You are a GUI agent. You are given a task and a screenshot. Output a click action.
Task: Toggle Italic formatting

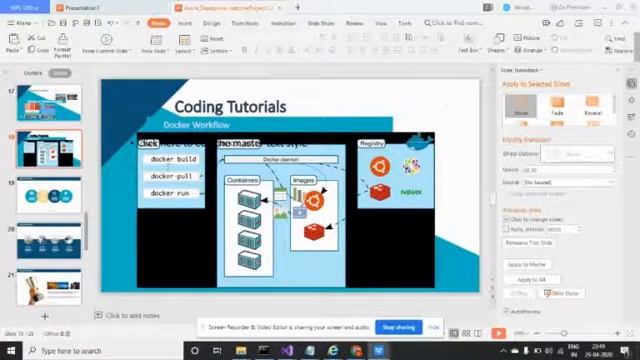click(256, 50)
